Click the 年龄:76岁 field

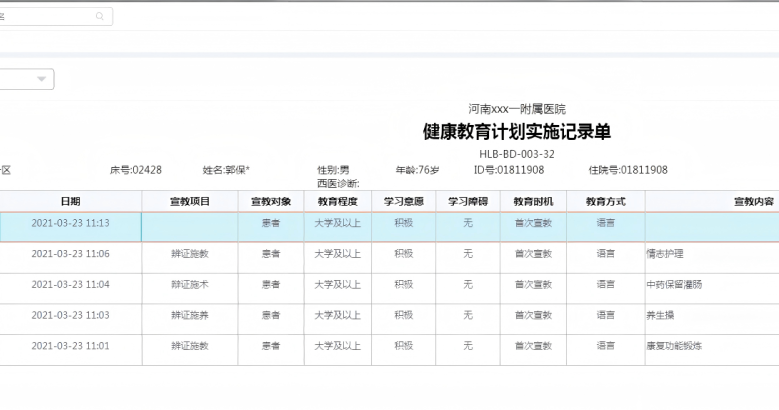pyautogui.click(x=417, y=170)
